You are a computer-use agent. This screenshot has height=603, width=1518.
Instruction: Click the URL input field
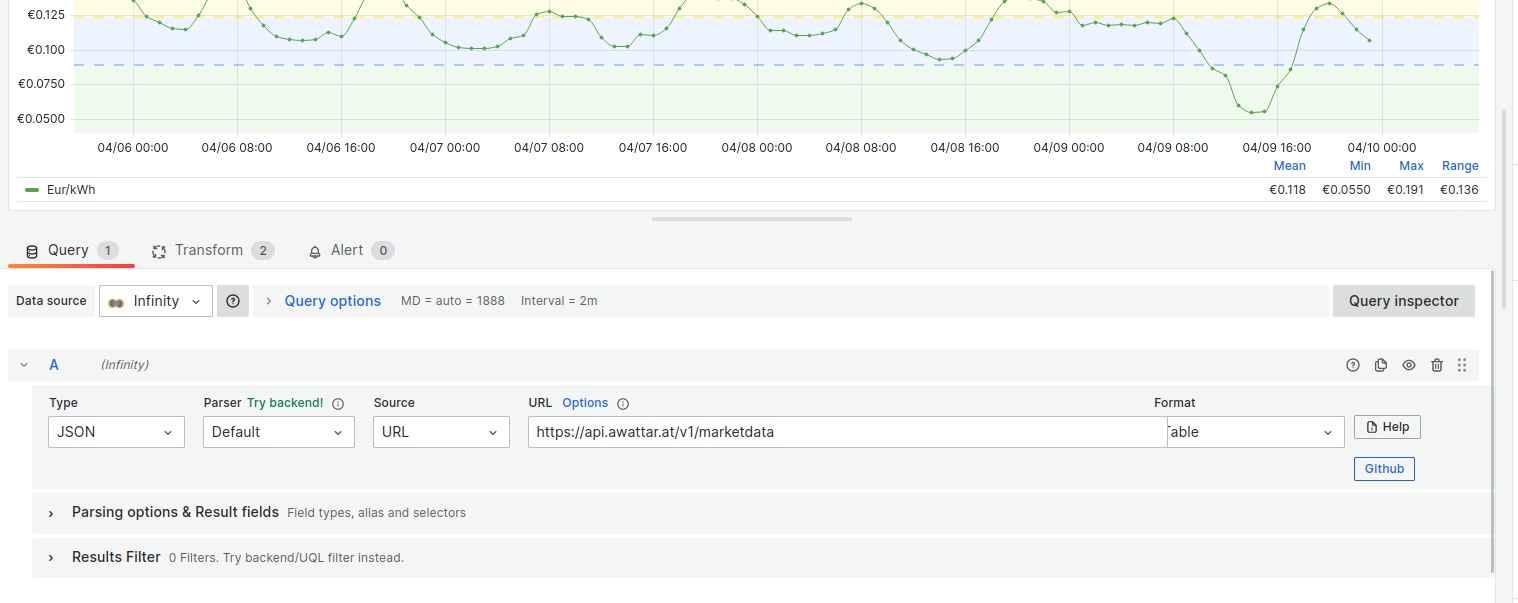pos(846,432)
